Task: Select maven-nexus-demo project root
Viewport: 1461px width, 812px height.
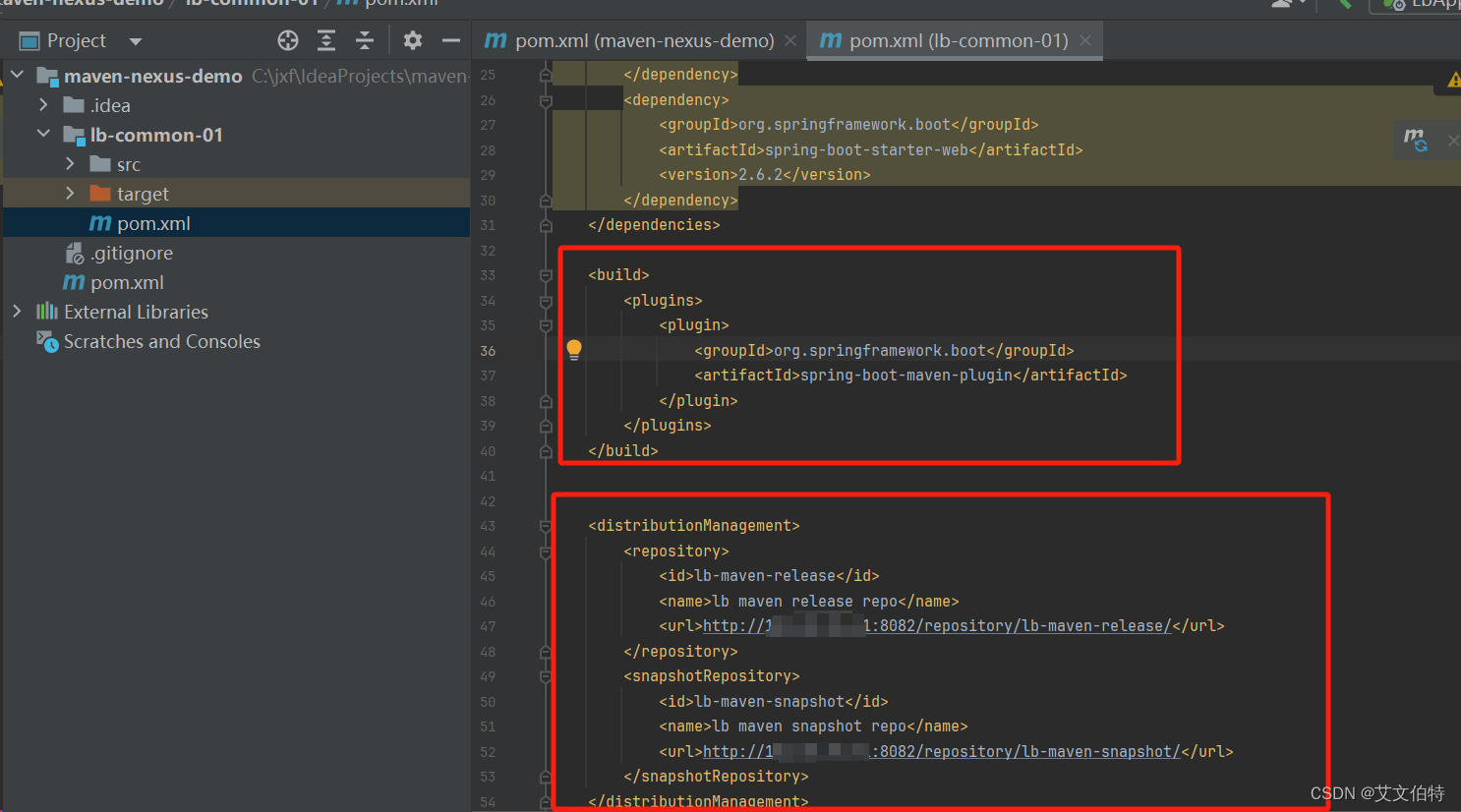Action: pyautogui.click(x=153, y=76)
